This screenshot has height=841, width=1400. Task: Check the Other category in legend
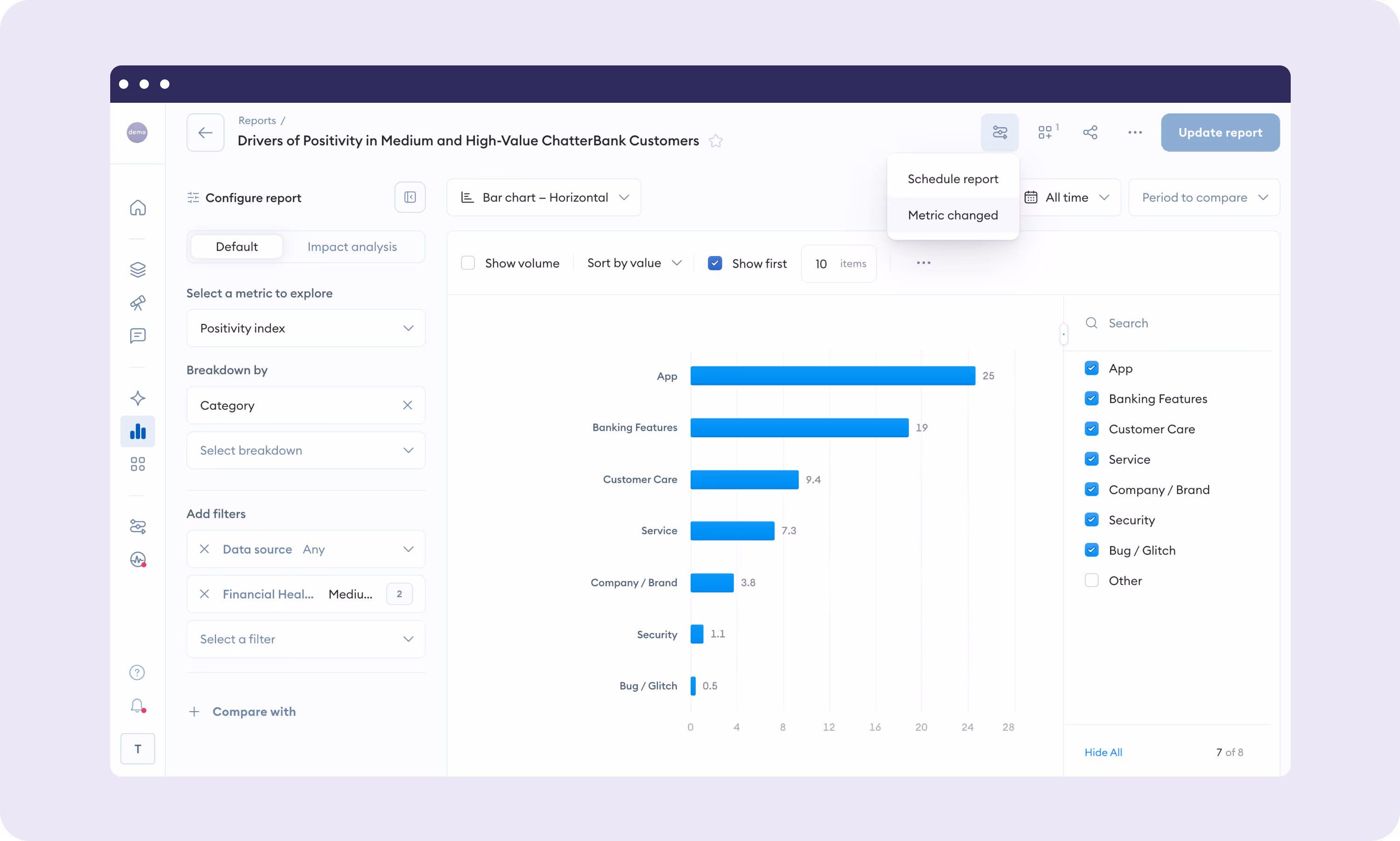(1091, 580)
